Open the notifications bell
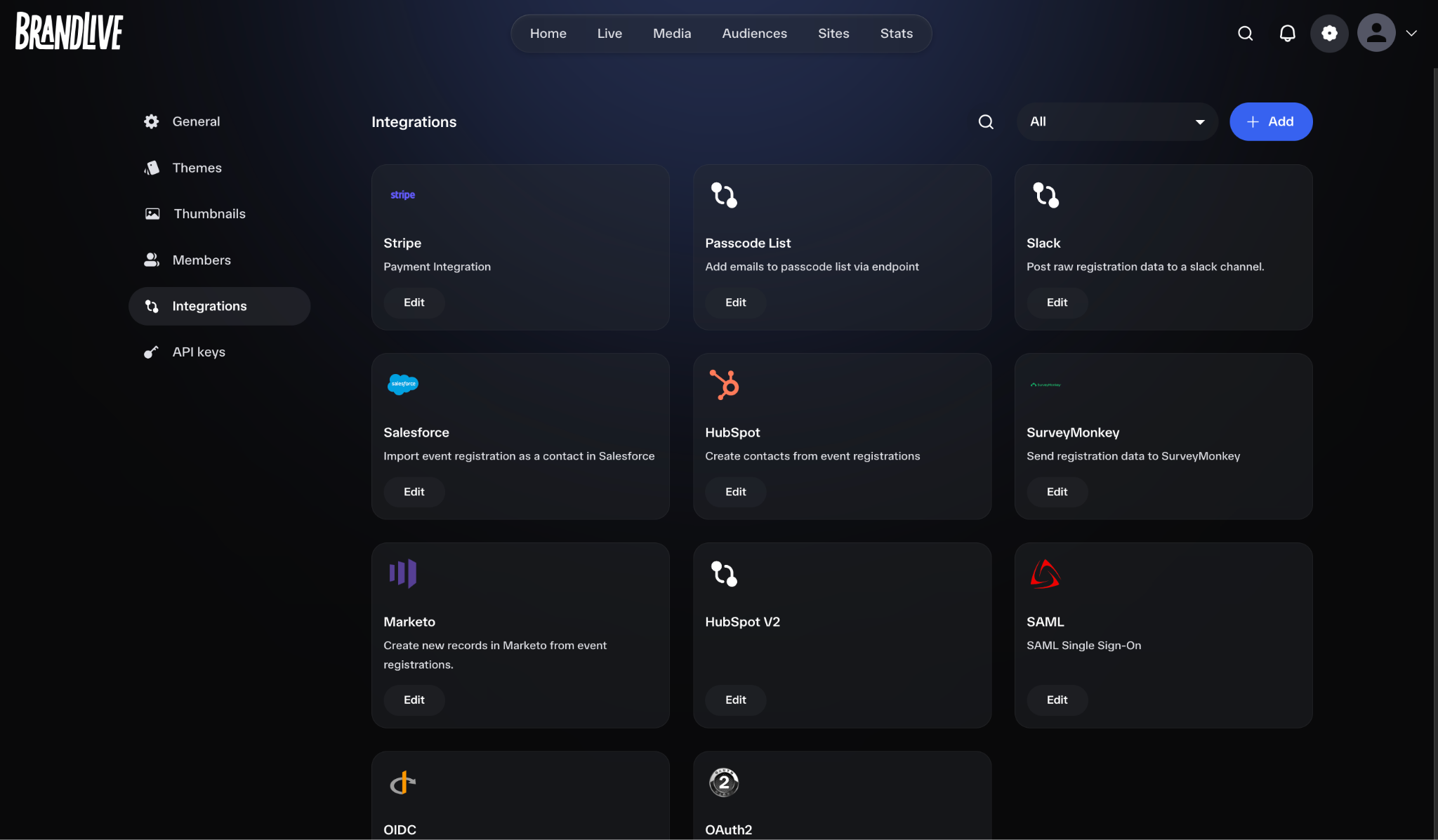Viewport: 1438px width, 840px height. [x=1287, y=33]
